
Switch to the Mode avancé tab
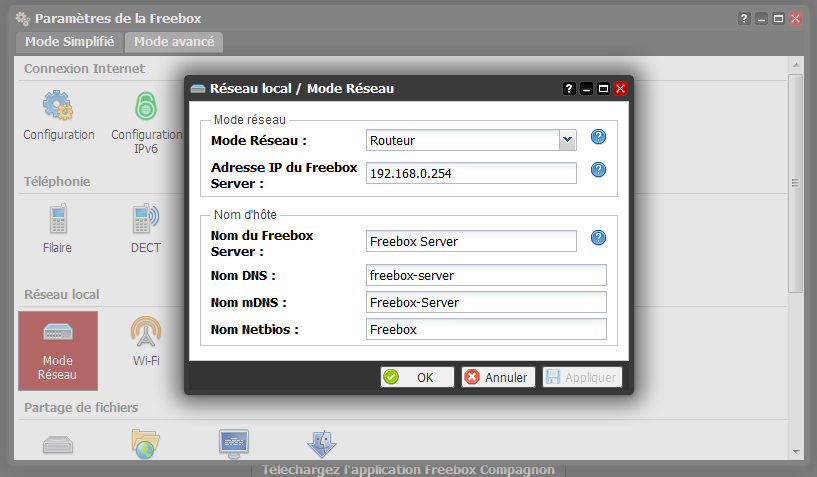click(x=174, y=42)
